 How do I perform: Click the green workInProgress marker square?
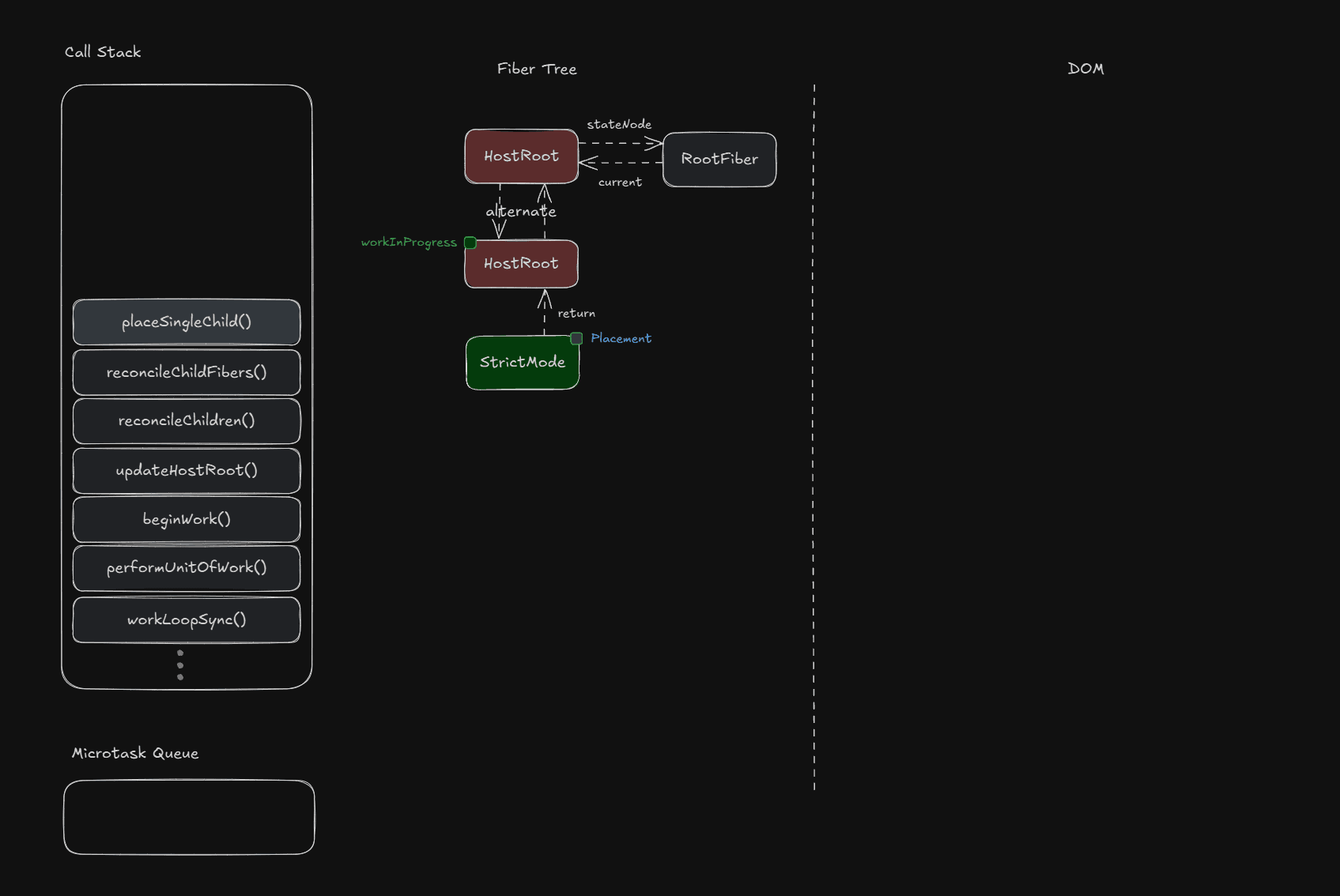pyautogui.click(x=470, y=243)
